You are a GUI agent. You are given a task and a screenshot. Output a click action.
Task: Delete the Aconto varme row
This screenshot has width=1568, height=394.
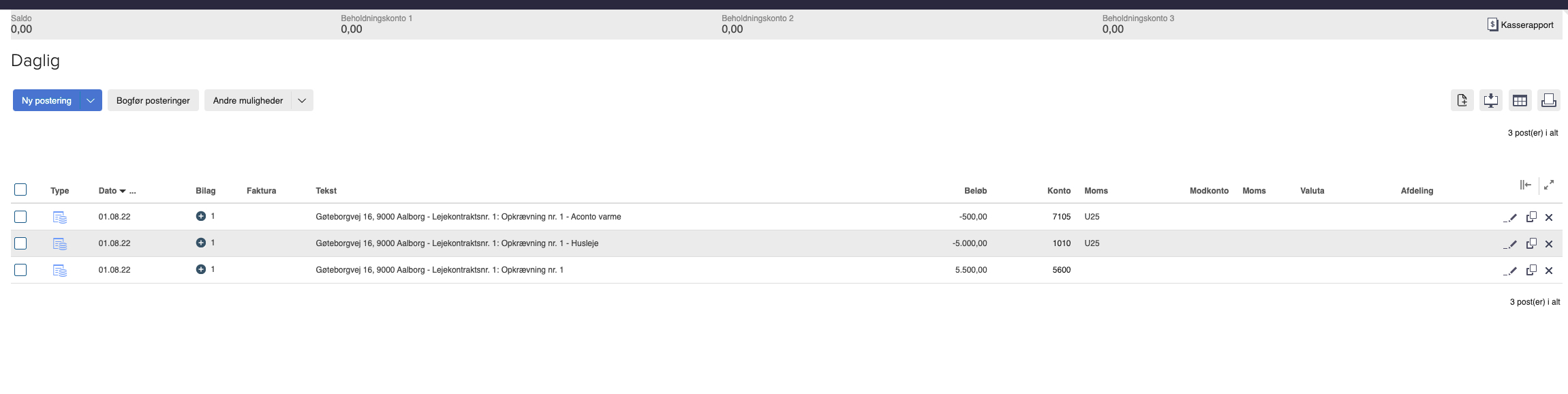point(1549,217)
